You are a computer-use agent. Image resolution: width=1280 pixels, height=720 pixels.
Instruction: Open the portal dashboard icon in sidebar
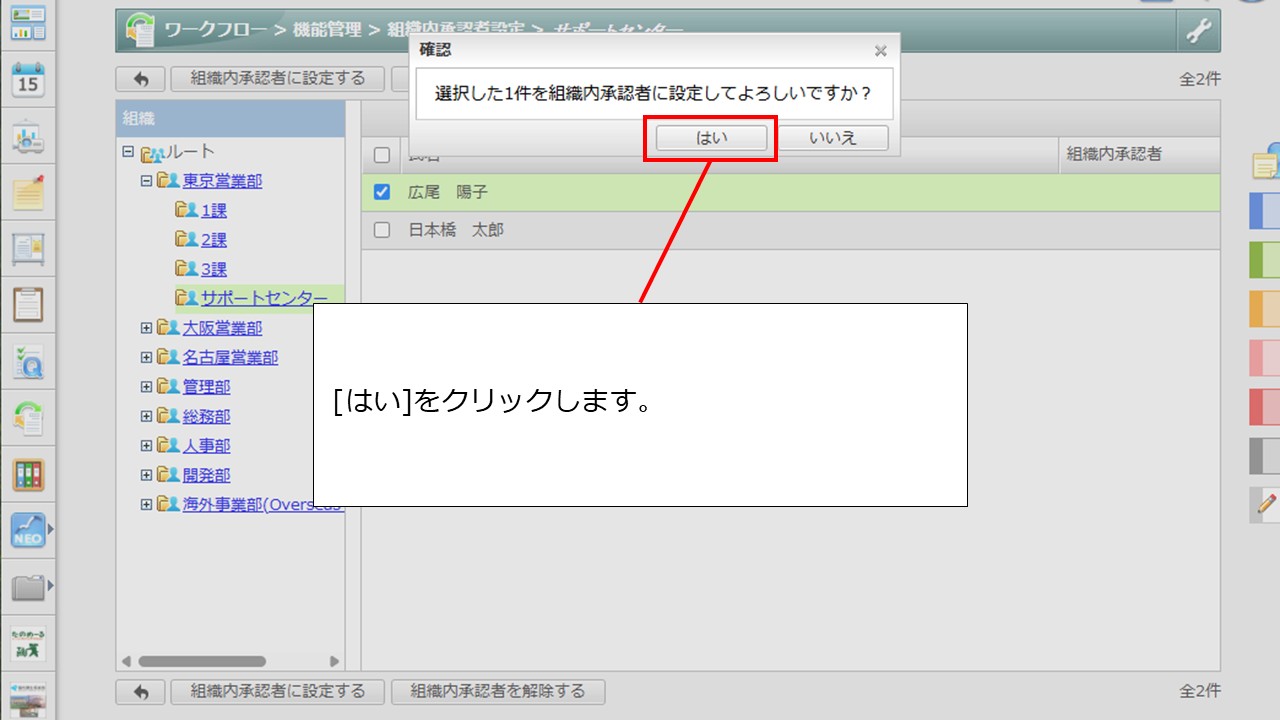28,23
